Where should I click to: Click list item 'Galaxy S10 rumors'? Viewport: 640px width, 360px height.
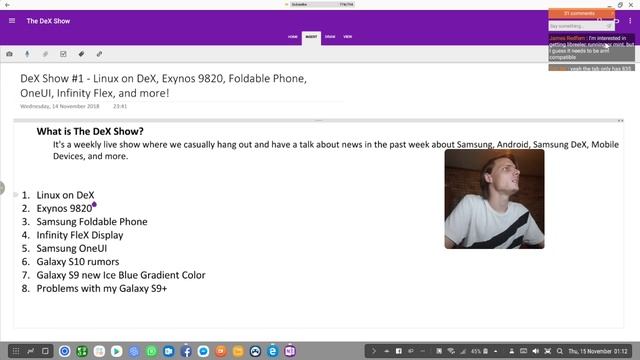pyautogui.click(x=78, y=262)
